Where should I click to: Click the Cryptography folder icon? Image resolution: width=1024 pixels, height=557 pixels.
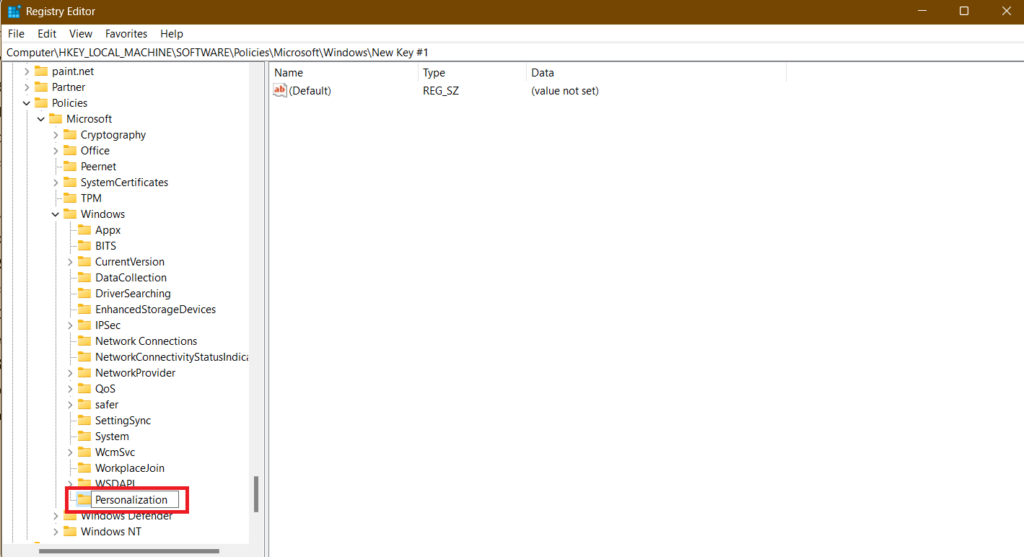(70, 135)
